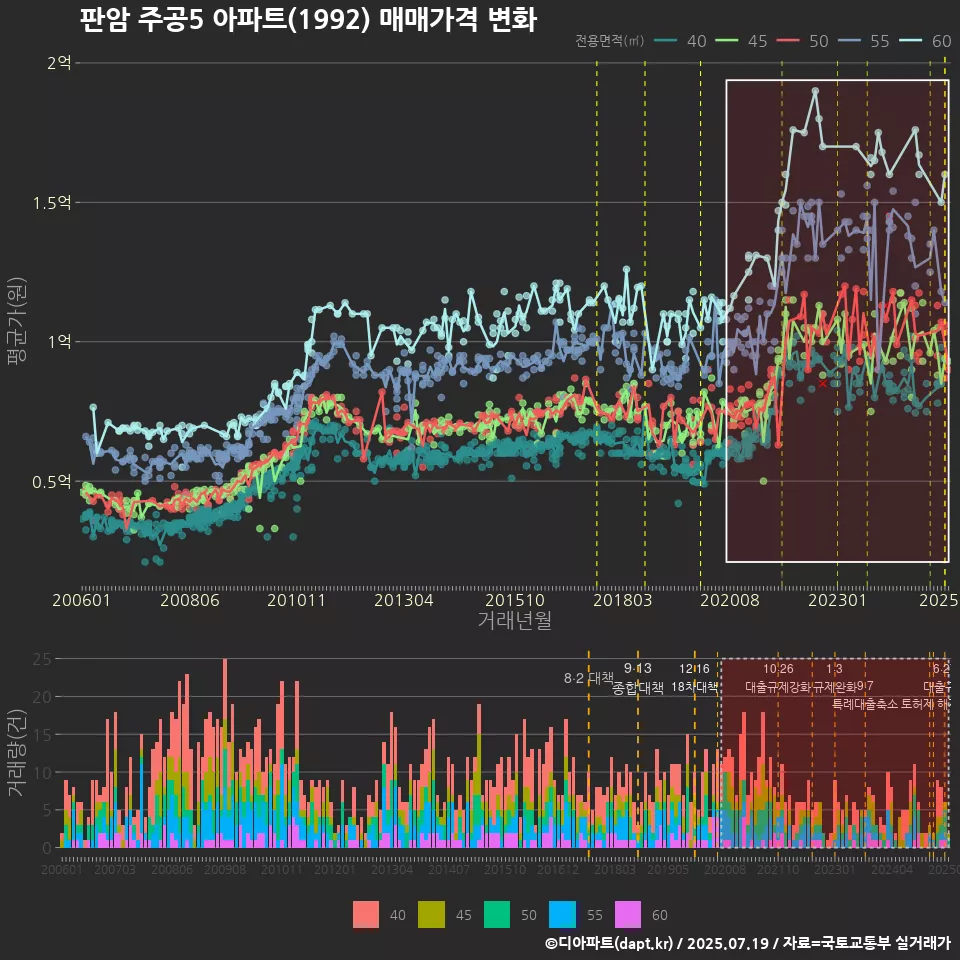Click the 2억 y-axis label

click(x=59, y=62)
